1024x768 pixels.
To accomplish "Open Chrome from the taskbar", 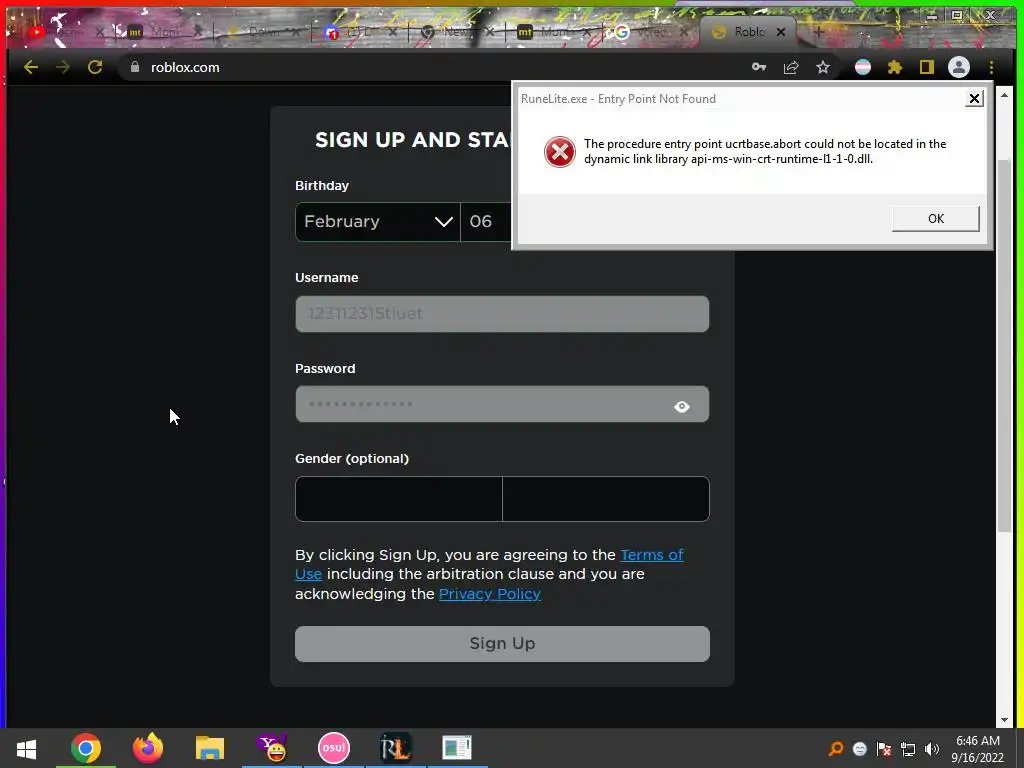I will [86, 748].
